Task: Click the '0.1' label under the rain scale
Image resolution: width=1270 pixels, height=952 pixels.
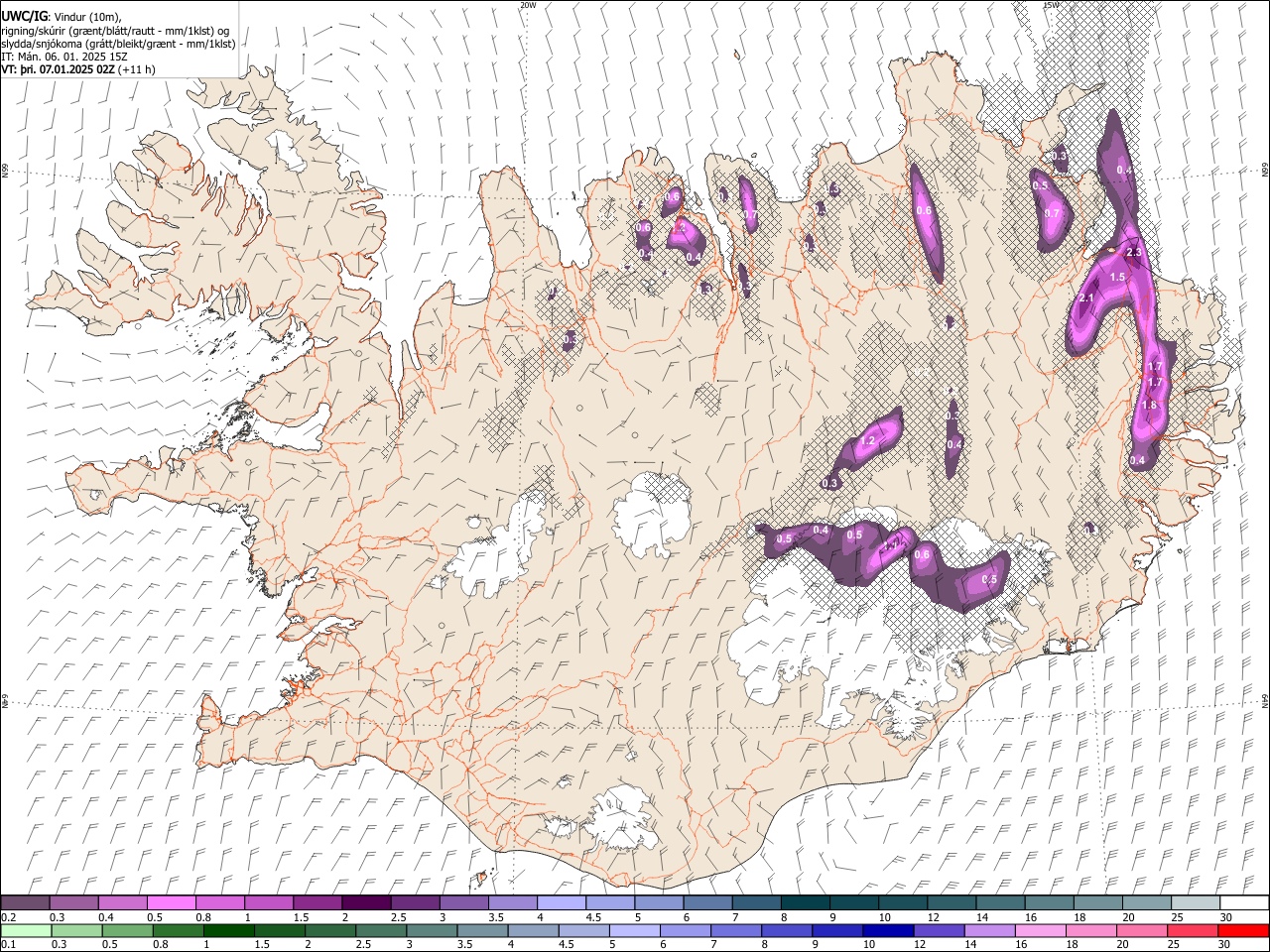Action: tap(7, 945)
